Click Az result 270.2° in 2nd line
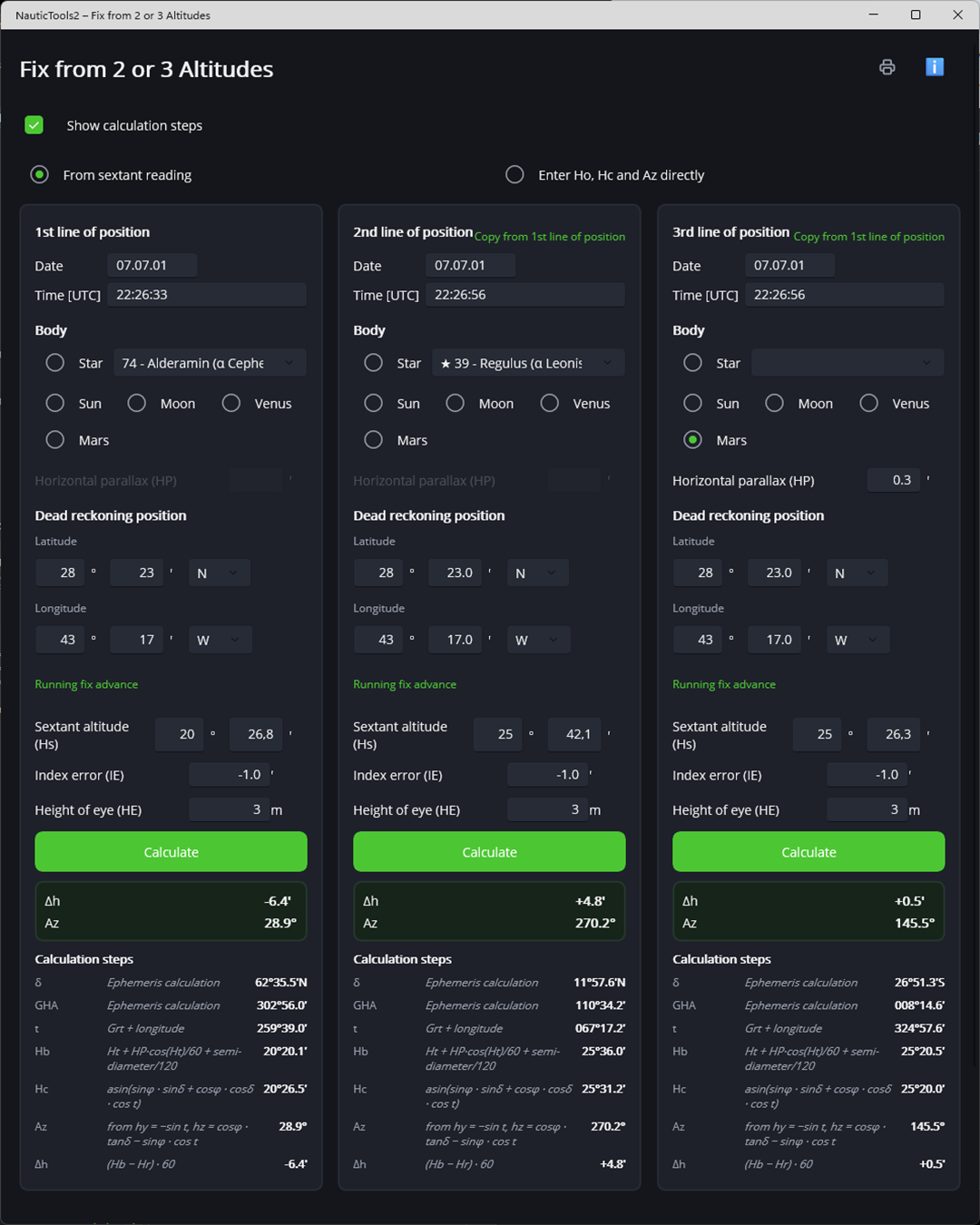Viewport: 980px width, 1225px height. pos(595,923)
